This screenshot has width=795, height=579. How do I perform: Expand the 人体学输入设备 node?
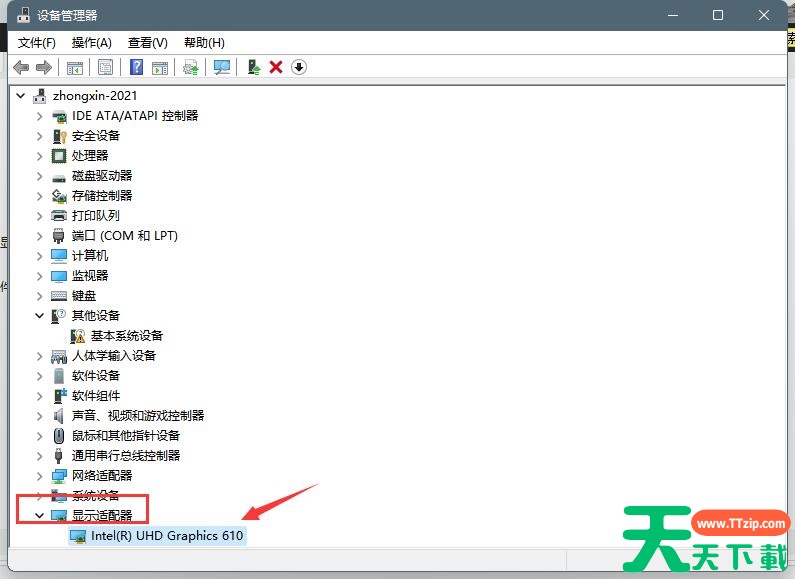(40, 356)
